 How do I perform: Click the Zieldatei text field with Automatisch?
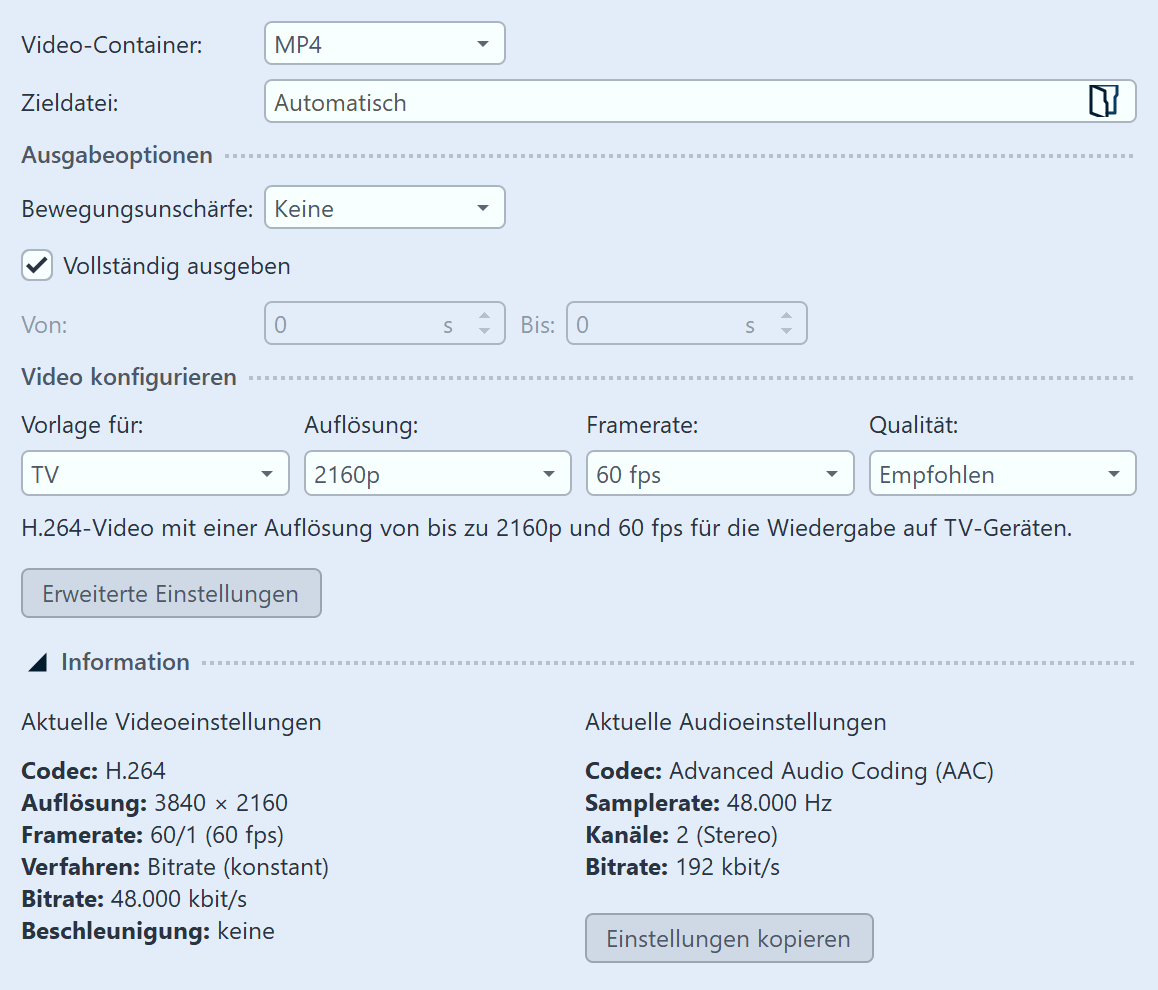(x=670, y=102)
